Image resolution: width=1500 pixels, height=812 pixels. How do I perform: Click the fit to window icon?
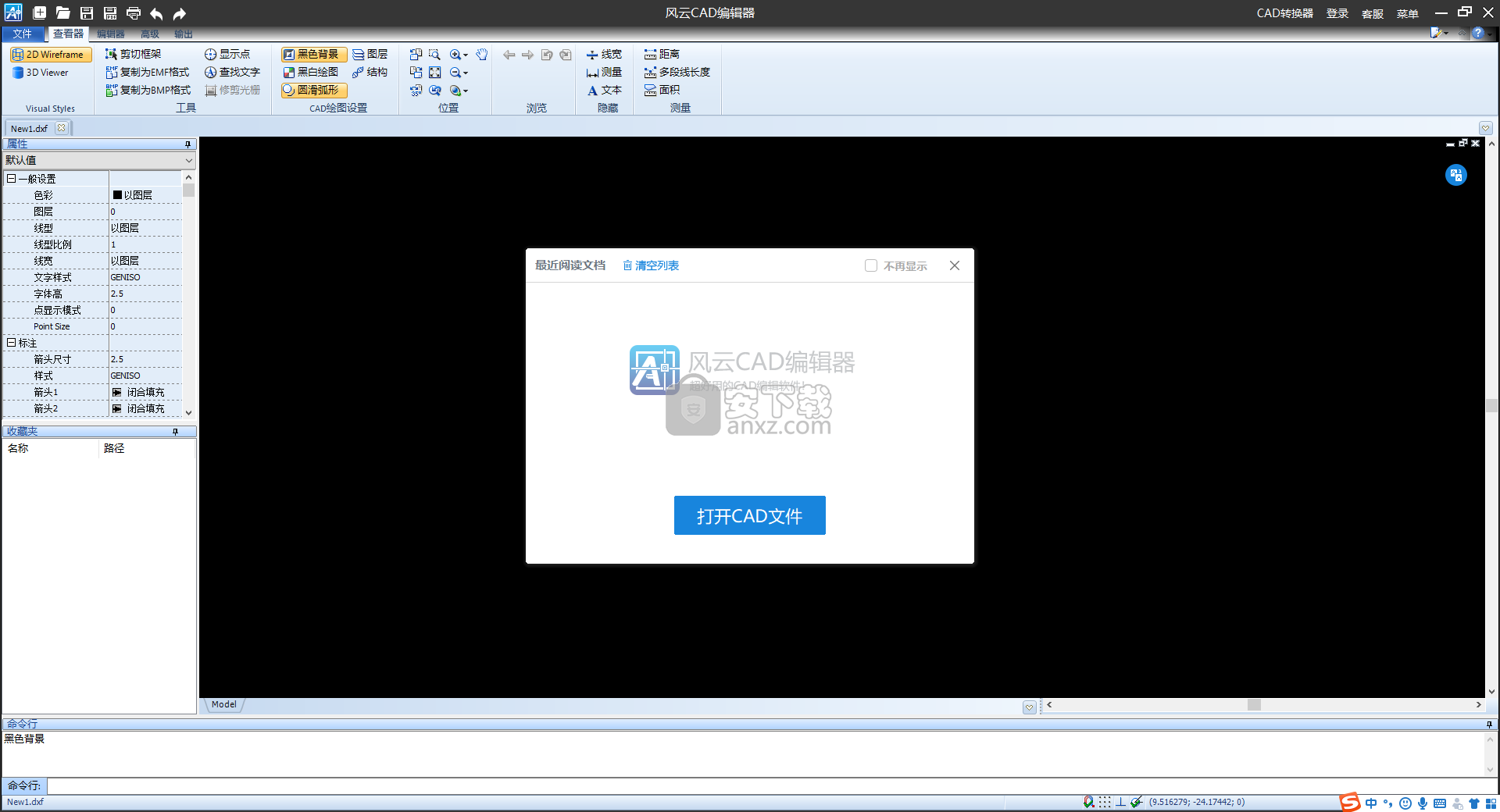(x=434, y=72)
